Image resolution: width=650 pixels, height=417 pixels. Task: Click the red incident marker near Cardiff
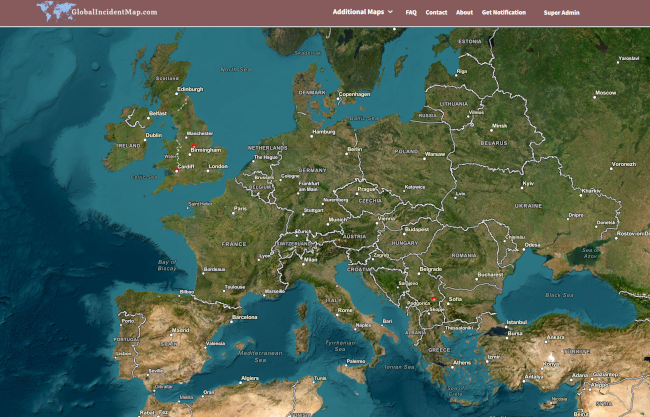pyautogui.click(x=177, y=170)
